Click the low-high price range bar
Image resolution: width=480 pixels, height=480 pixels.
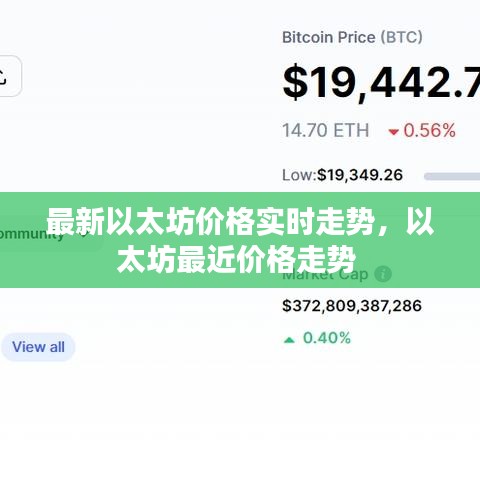pyautogui.click(x=452, y=176)
